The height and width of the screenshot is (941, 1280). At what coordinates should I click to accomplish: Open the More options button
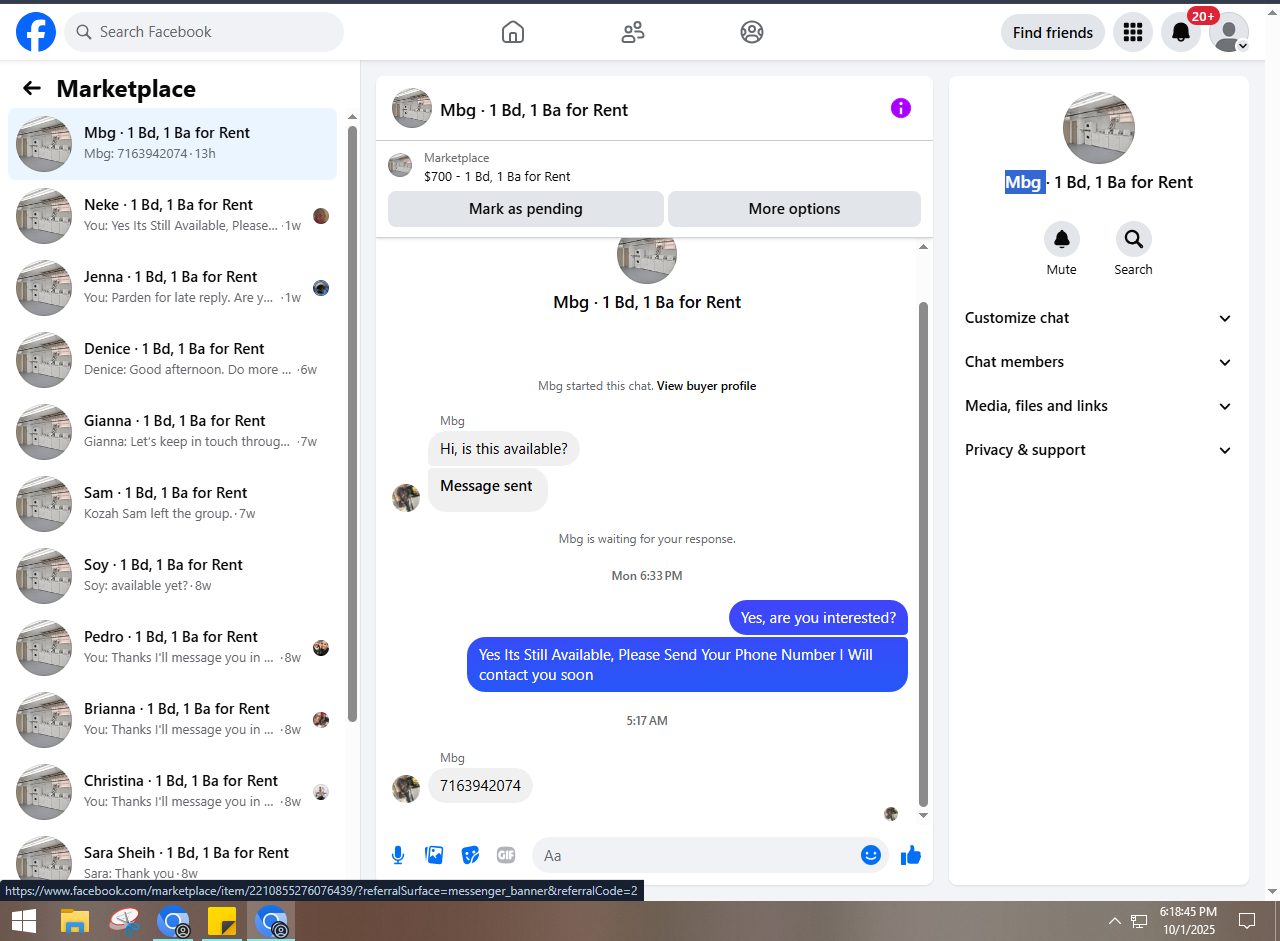point(794,209)
